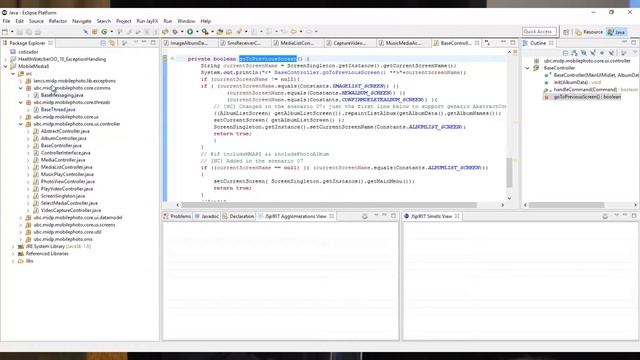Image resolution: width=640 pixels, height=360 pixels.
Task: Toggle Hide Fields in the Outline toolbar
Action: point(584,53)
